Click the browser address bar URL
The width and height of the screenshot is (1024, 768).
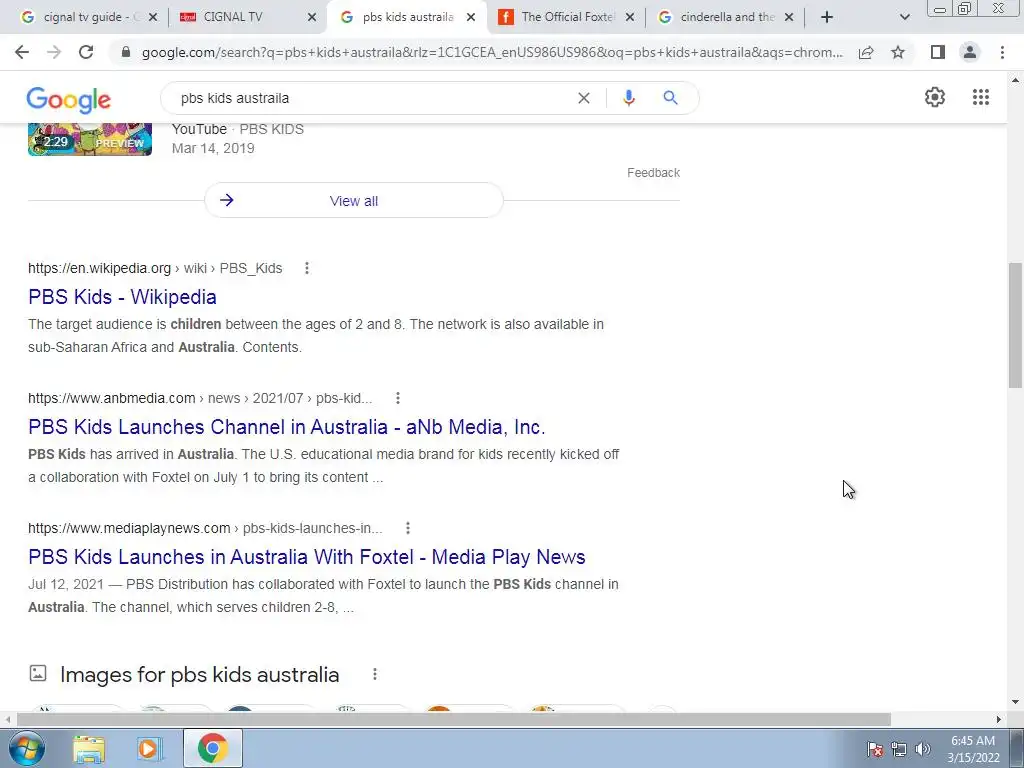(x=492, y=52)
